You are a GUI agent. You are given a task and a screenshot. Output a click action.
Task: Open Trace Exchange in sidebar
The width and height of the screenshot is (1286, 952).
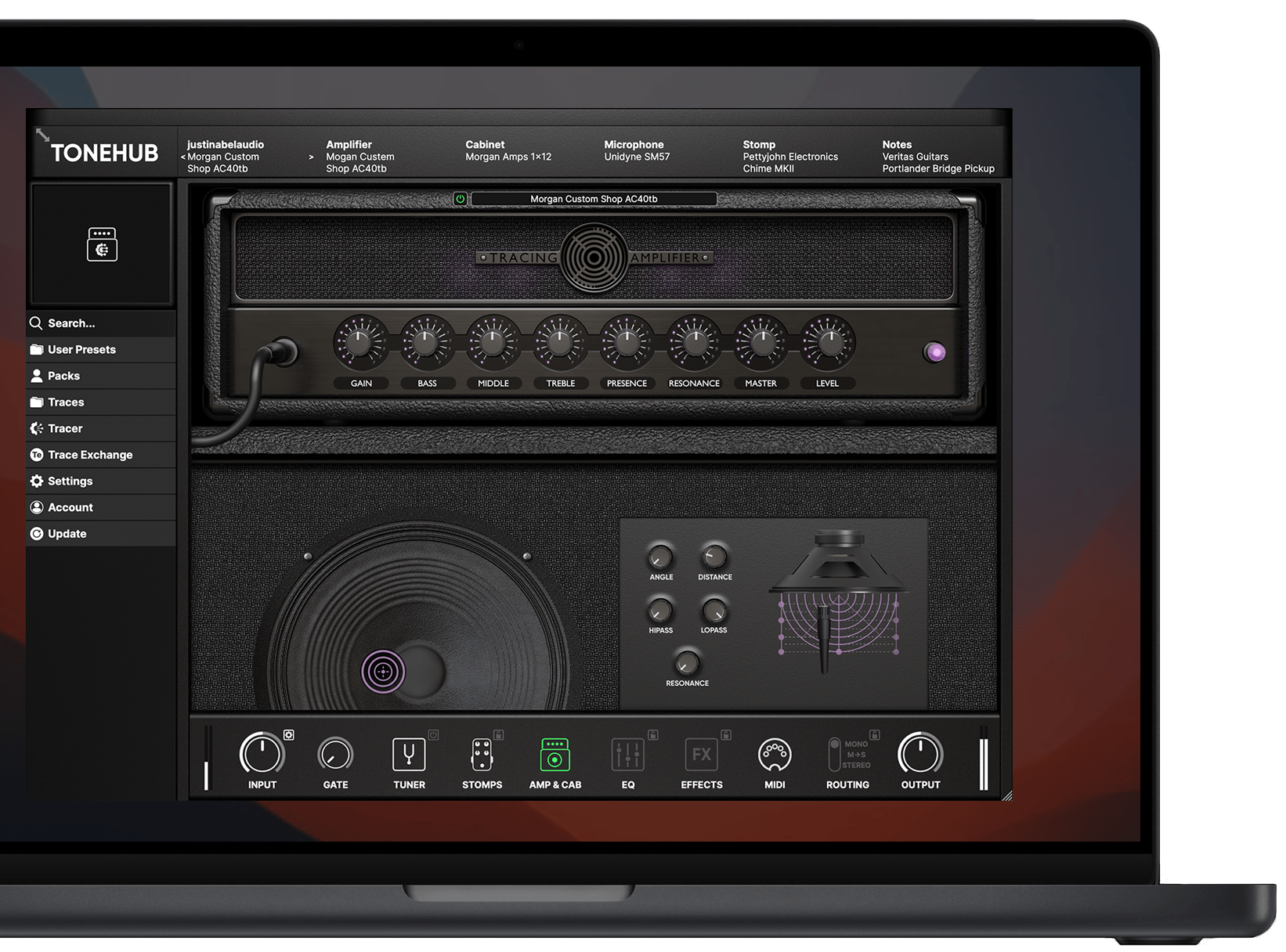pyautogui.click(x=101, y=455)
